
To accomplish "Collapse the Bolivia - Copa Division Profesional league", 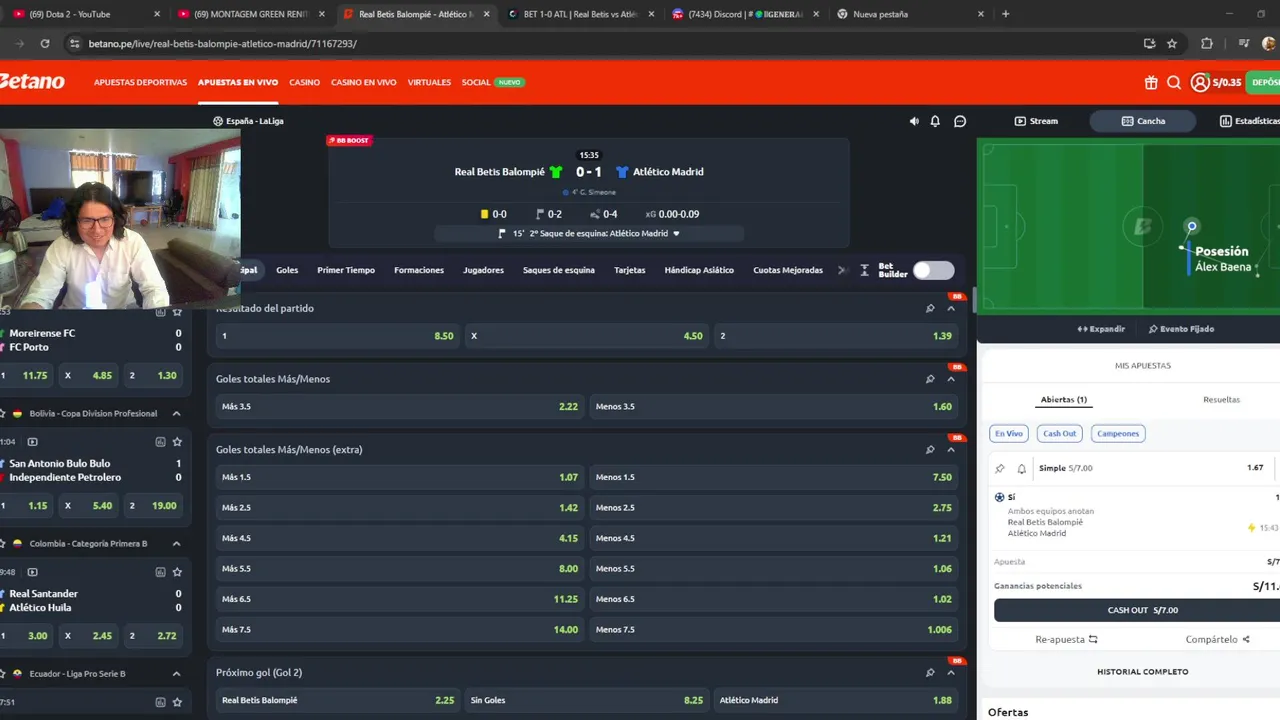I will click(x=176, y=413).
